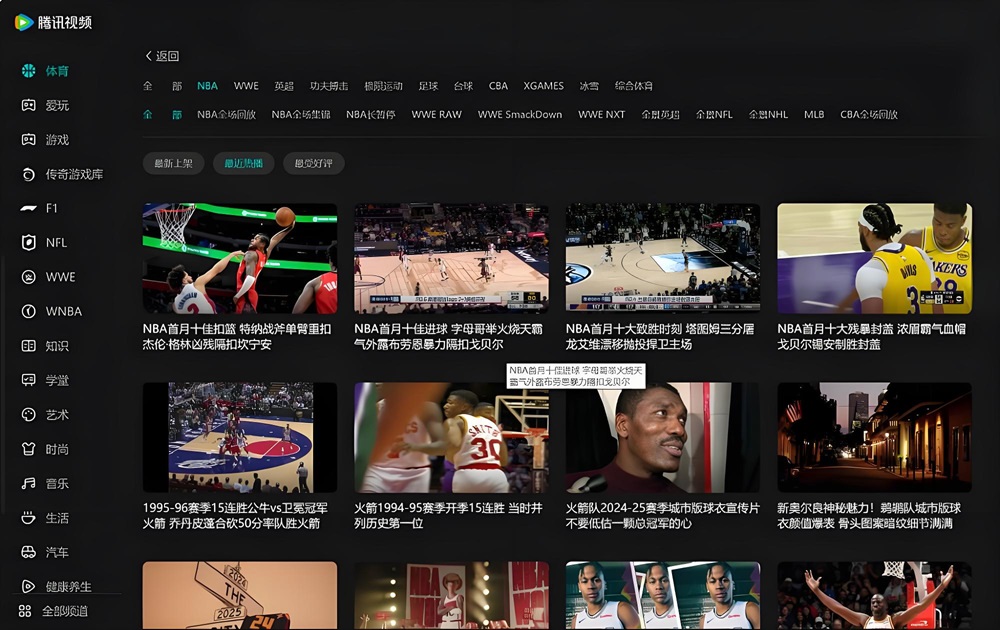Image resolution: width=1000 pixels, height=630 pixels.
Task: Open the NFL shield icon in sidebar
Action: point(29,242)
